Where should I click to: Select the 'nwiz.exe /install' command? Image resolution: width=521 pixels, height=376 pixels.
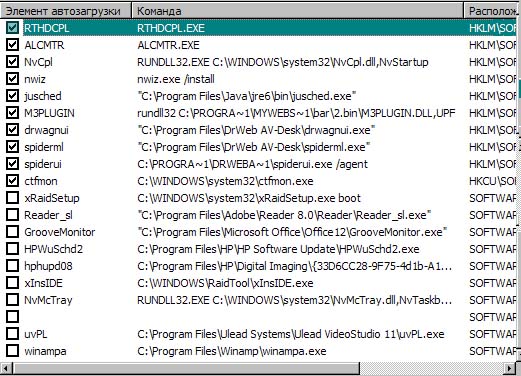coord(176,79)
